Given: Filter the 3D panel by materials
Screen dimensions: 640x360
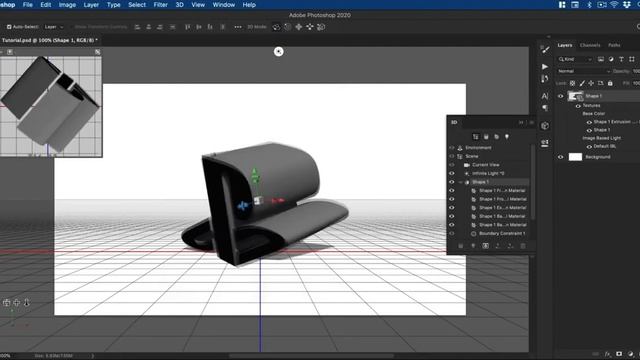Looking at the screenshot, I should (496, 137).
